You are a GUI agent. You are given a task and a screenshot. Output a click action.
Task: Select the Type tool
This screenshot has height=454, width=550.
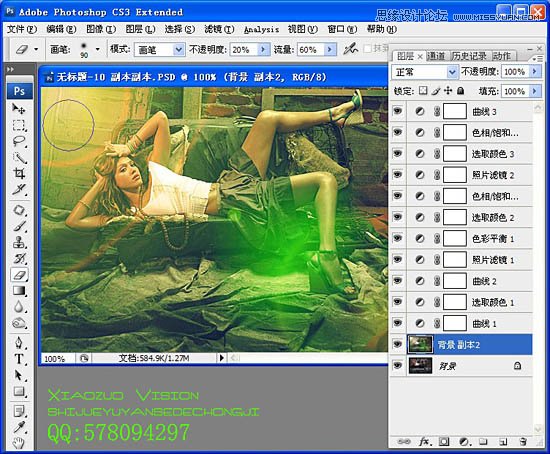18,359
